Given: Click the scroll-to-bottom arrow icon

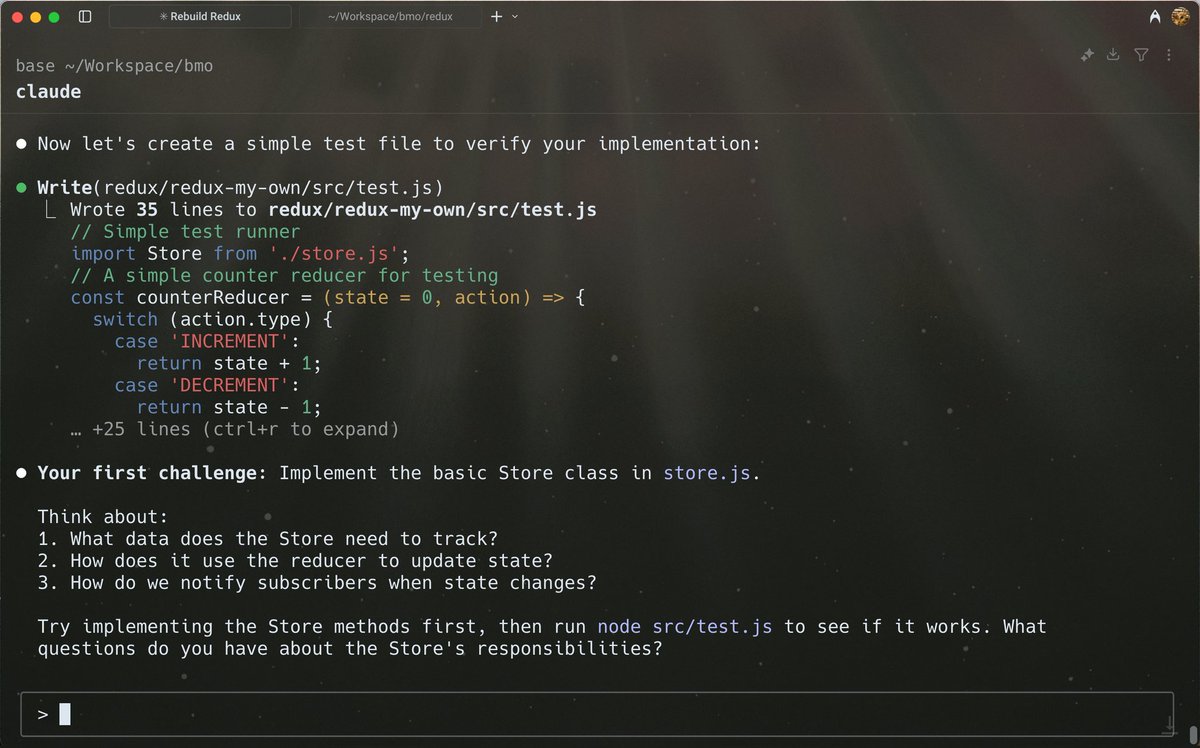Looking at the screenshot, I should click(x=1168, y=725).
